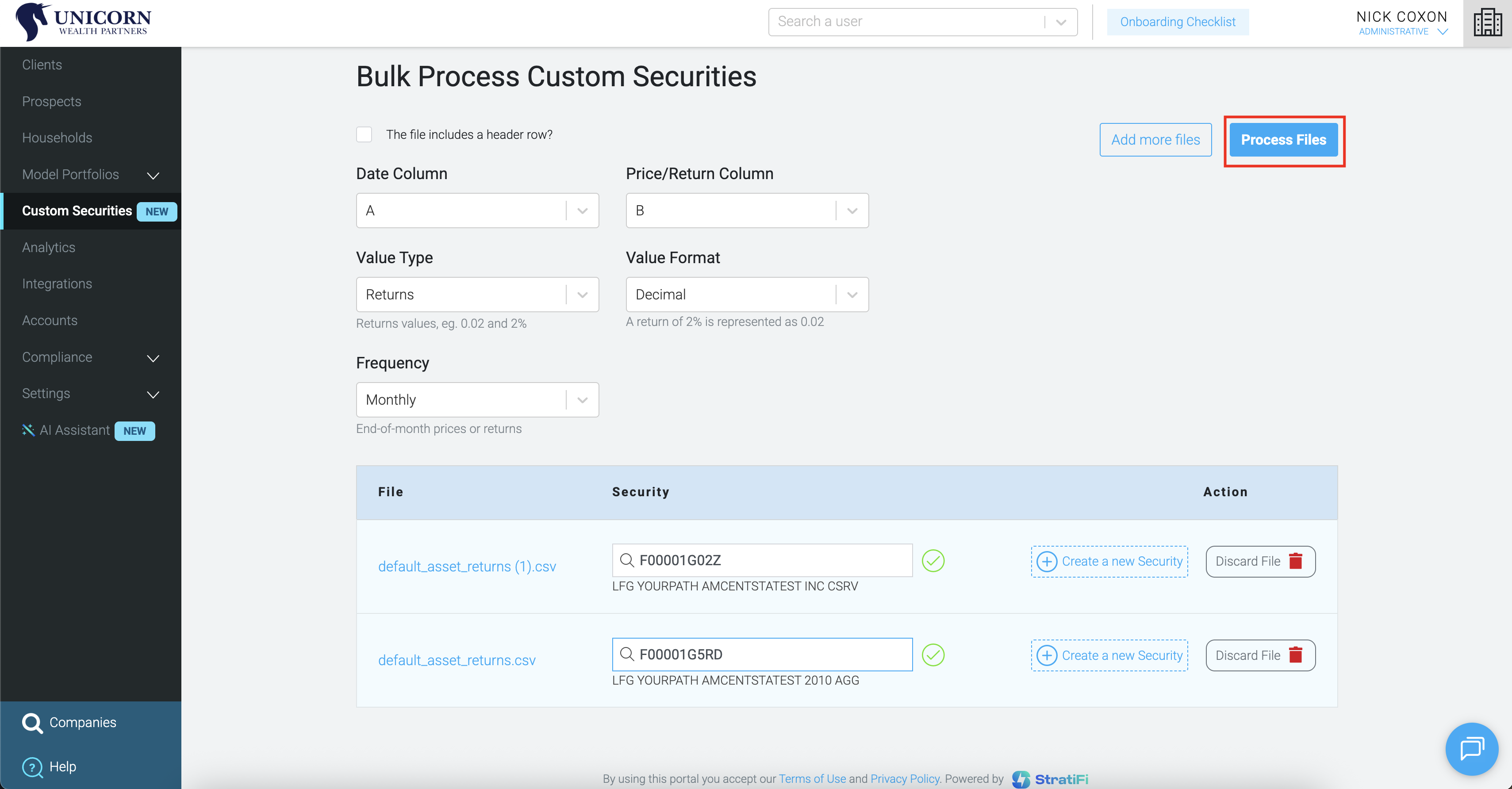Click search icon in F00001G02Z field
Screen dimensions: 1512x789
pos(627,560)
